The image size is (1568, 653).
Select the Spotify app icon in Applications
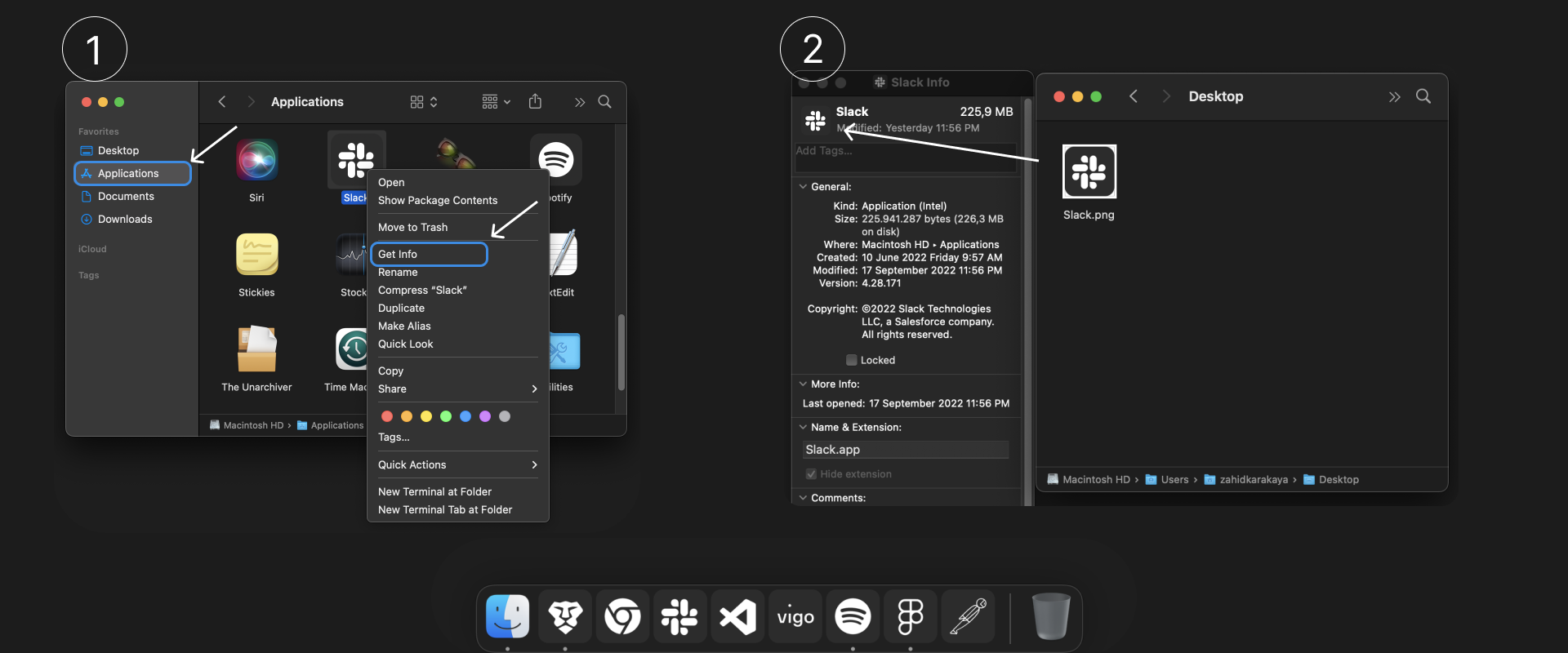pos(556,160)
